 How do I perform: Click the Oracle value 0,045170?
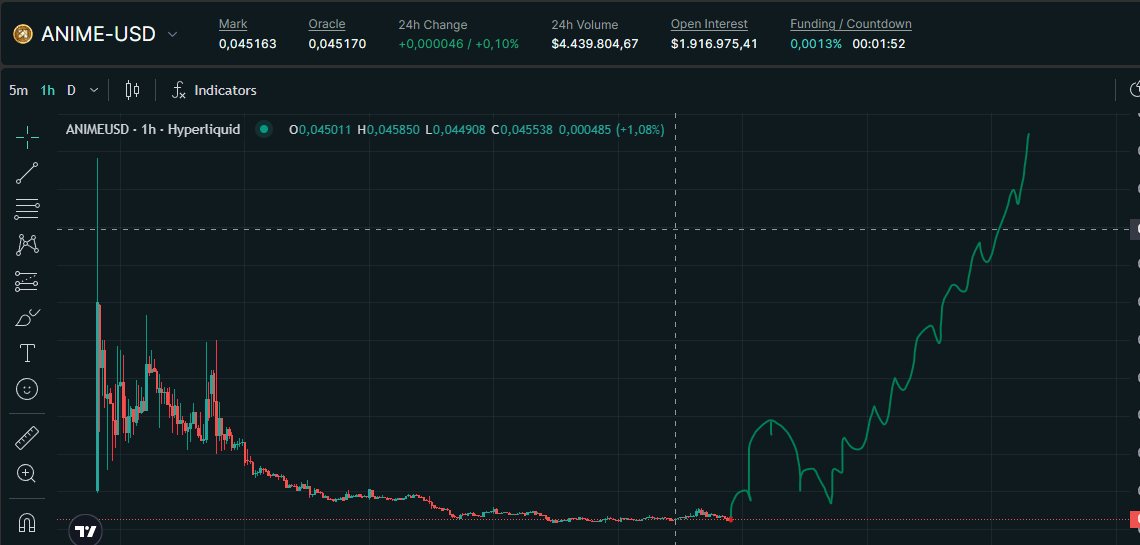tap(337, 44)
